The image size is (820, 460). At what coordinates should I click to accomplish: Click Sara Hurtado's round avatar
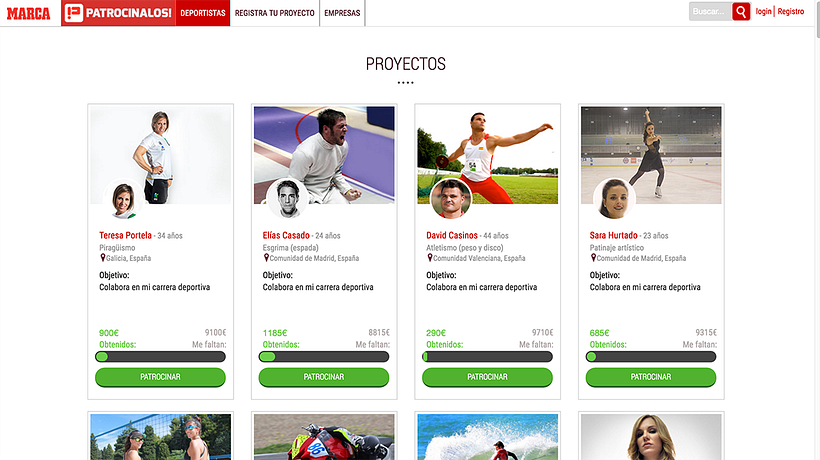(x=614, y=199)
